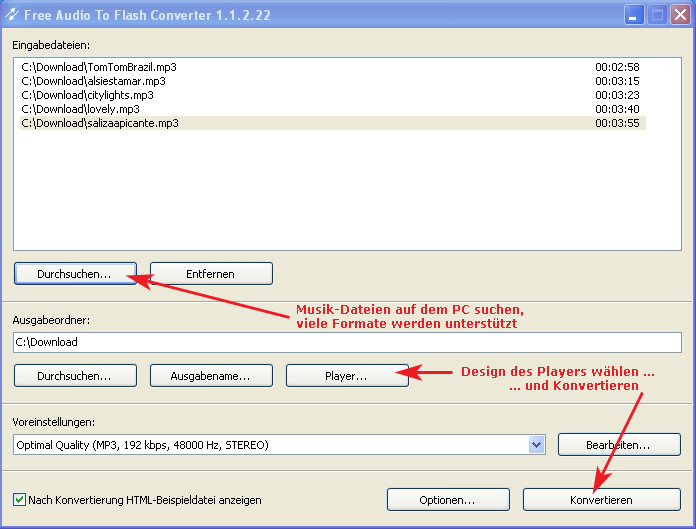
Task: Click Durchsuchen below the output folder field
Action: click(x=75, y=376)
